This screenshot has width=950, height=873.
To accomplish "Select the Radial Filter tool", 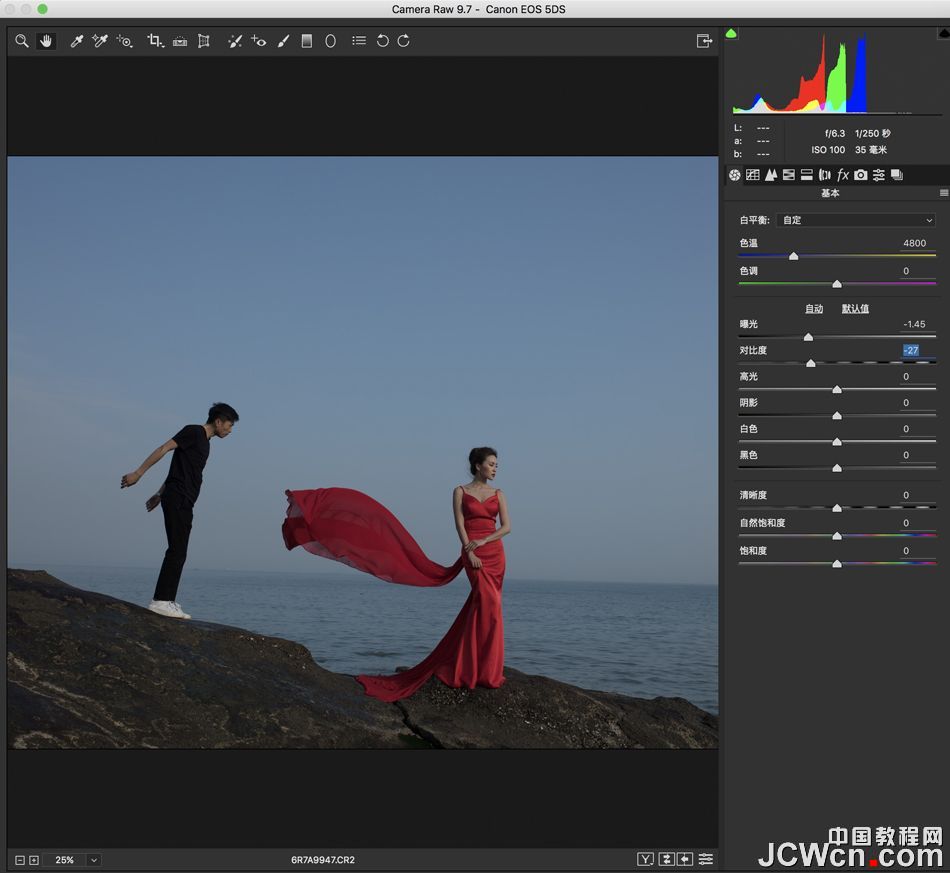I will coord(330,41).
